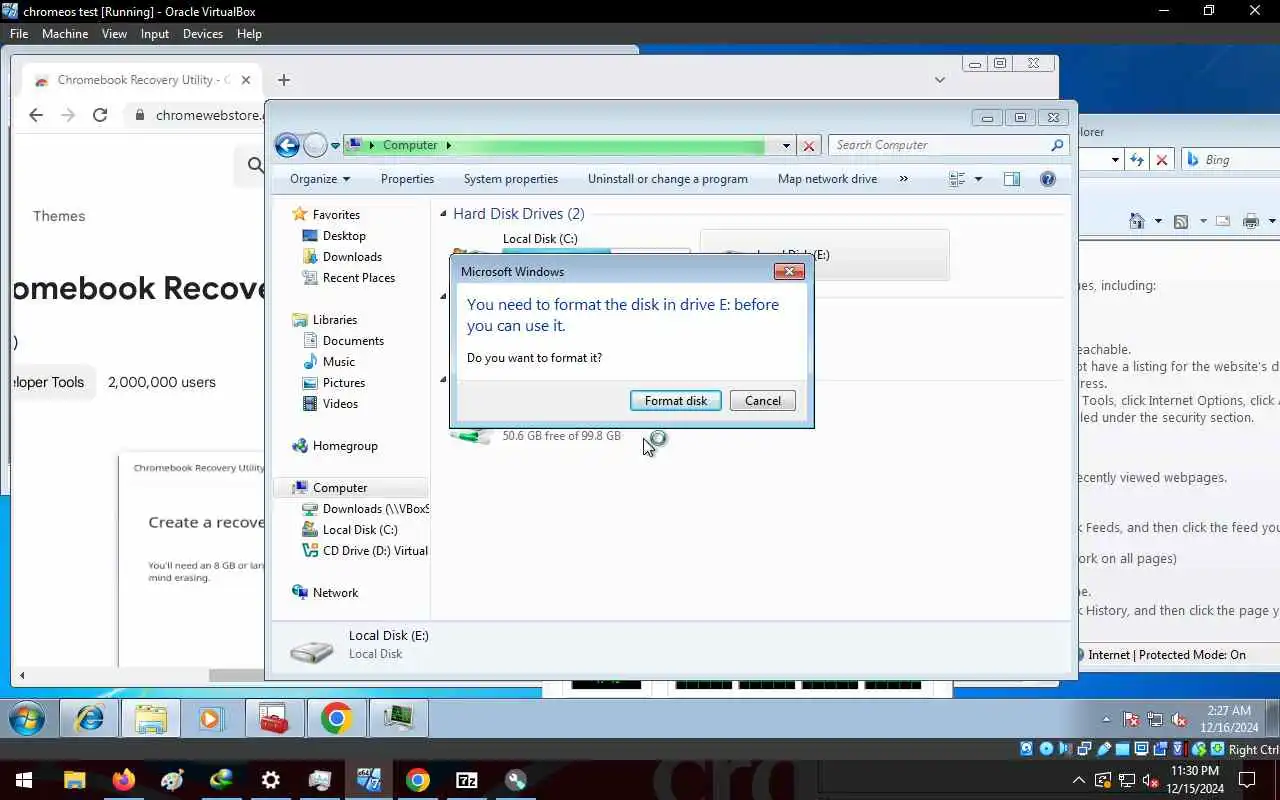Click Internet Explorer RSS feeds icon
Viewport: 1280px width, 800px height.
(x=1181, y=221)
